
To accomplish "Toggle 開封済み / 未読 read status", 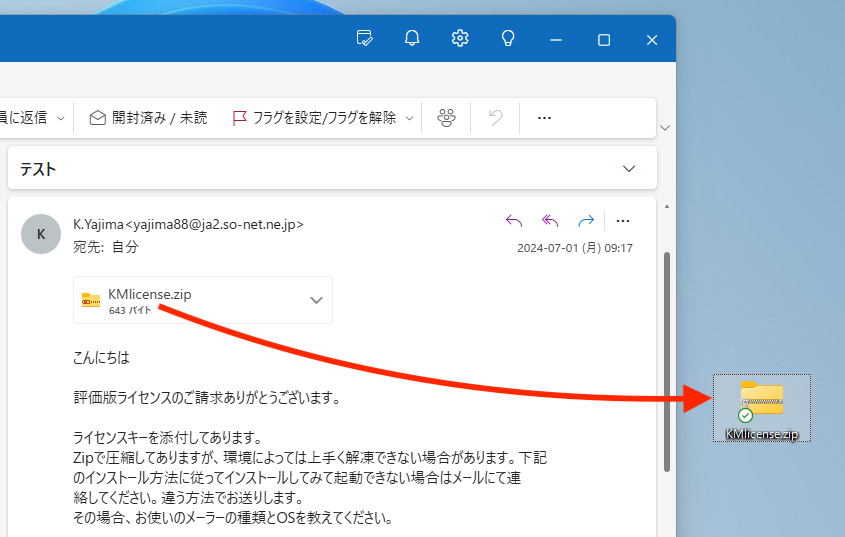I will point(148,118).
